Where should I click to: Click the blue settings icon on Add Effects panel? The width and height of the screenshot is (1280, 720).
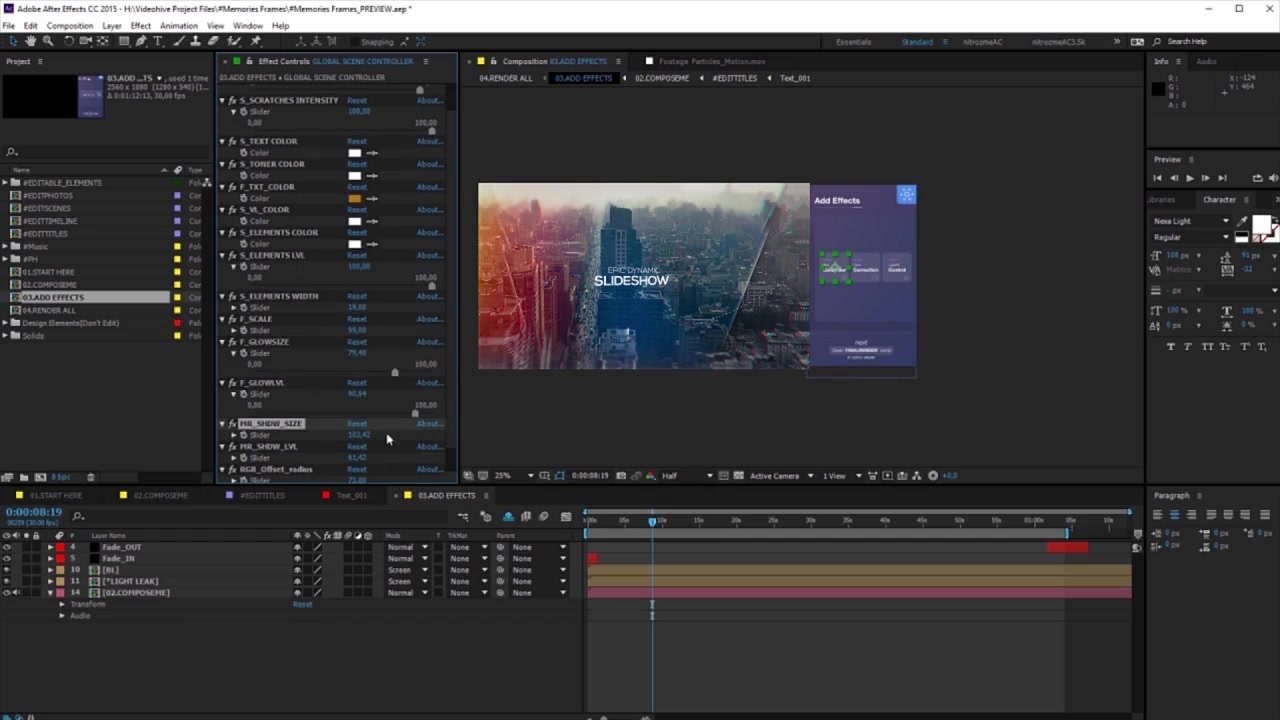tap(906, 195)
